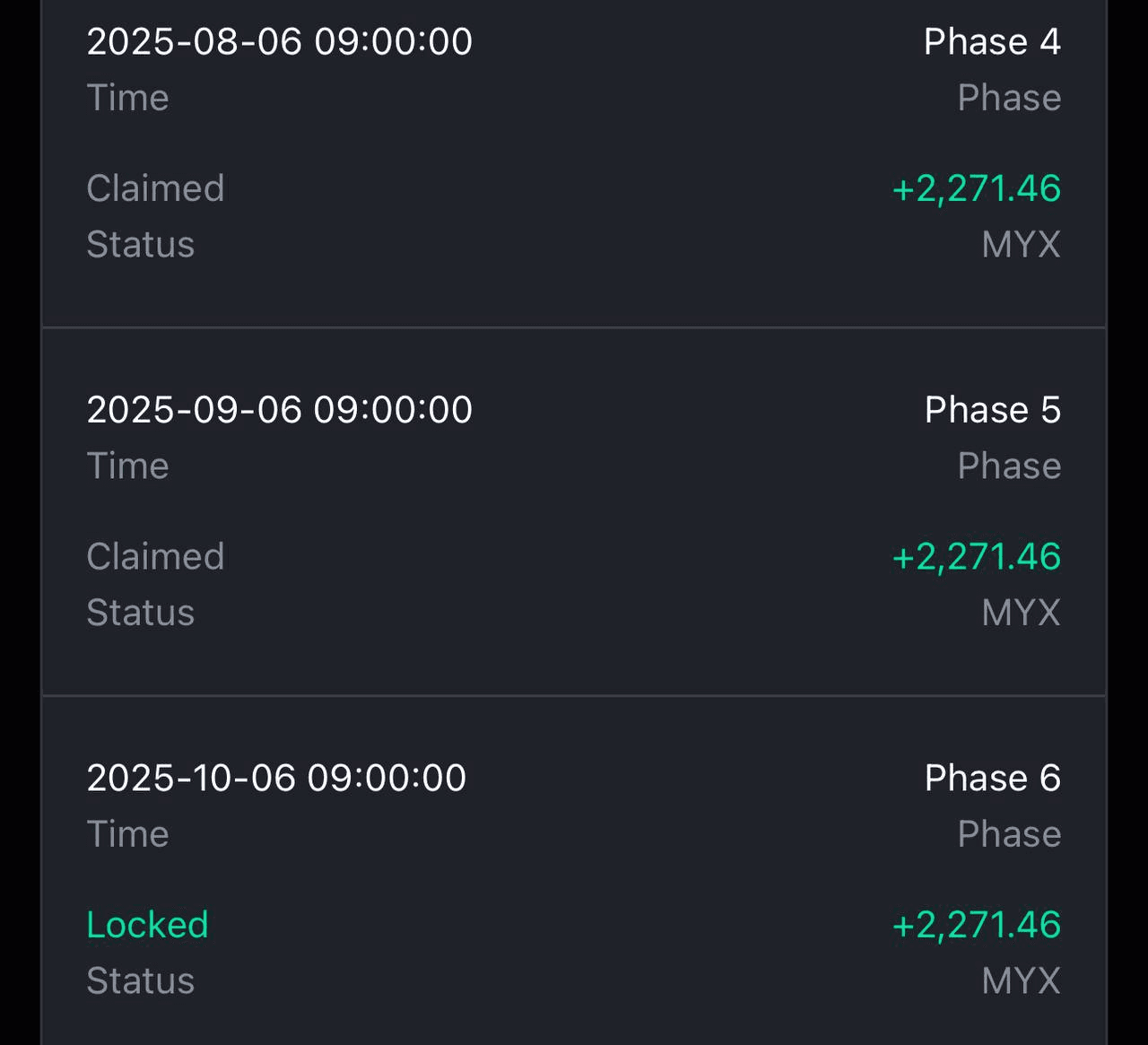
Task: Click the 2025-10-06 09:00:00 timestamp
Action: (276, 778)
